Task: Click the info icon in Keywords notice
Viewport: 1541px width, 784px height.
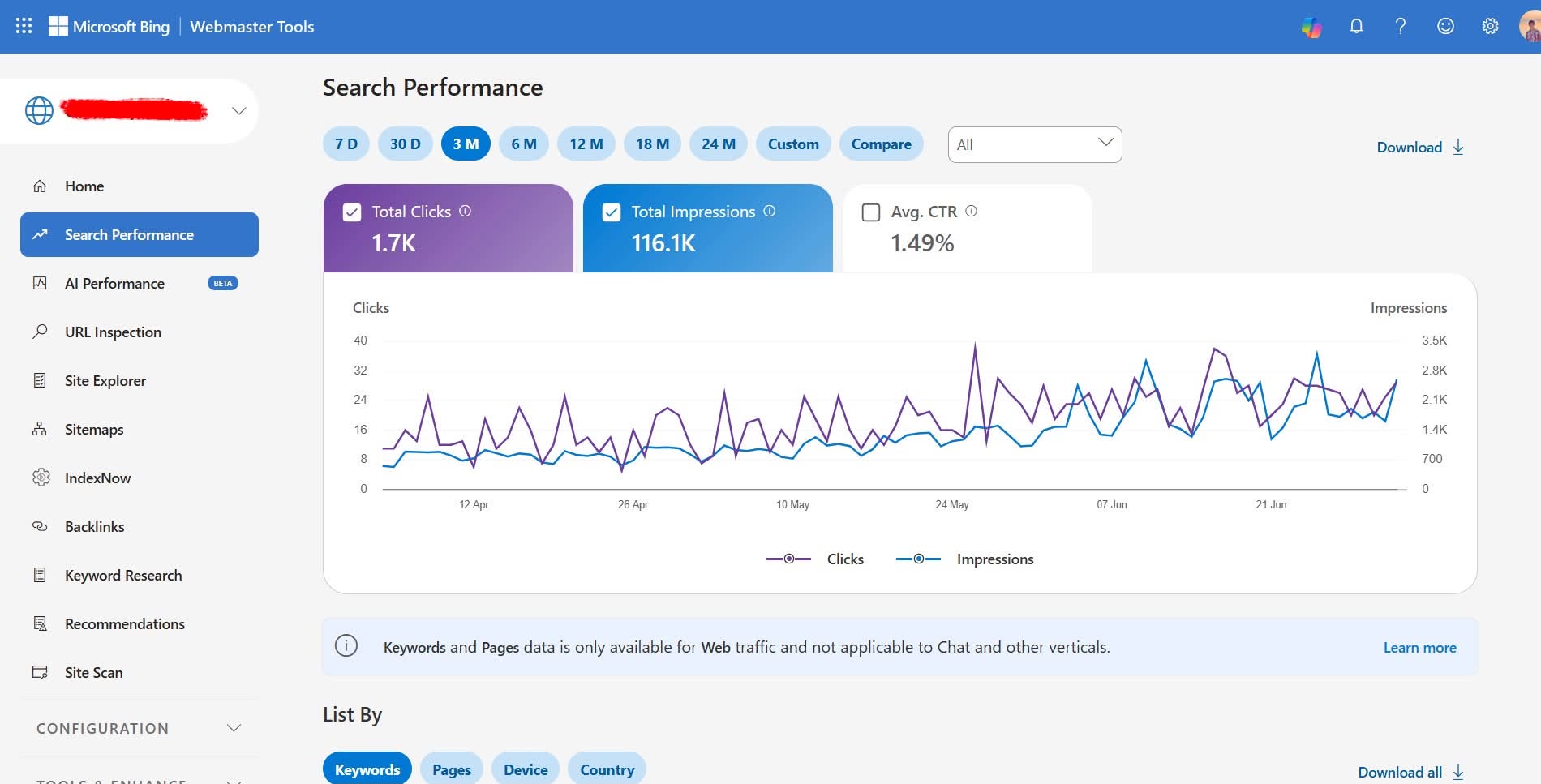Action: click(x=346, y=646)
